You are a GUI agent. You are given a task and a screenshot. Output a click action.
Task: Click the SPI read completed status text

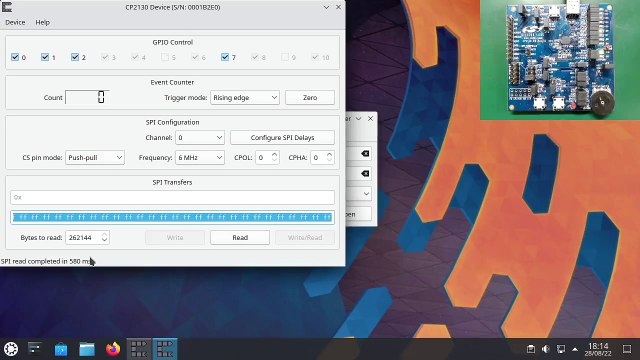47,261
